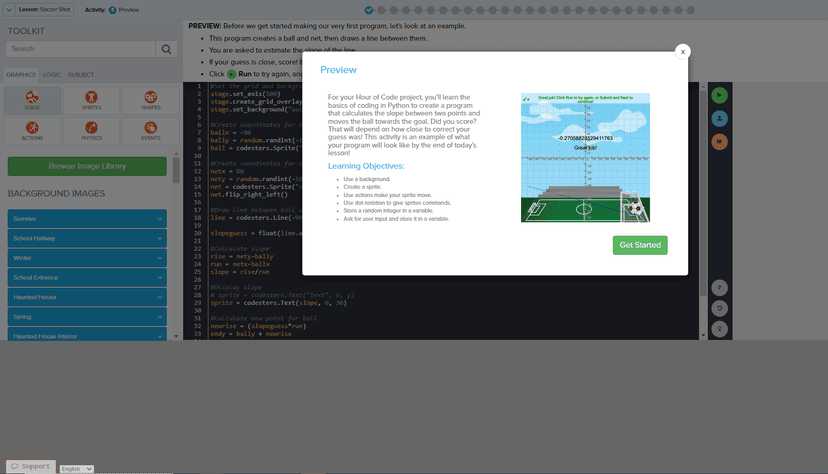Viewport: 828px width, 474px height.
Task: Click the completed checkmark progress dot
Action: pos(369,10)
